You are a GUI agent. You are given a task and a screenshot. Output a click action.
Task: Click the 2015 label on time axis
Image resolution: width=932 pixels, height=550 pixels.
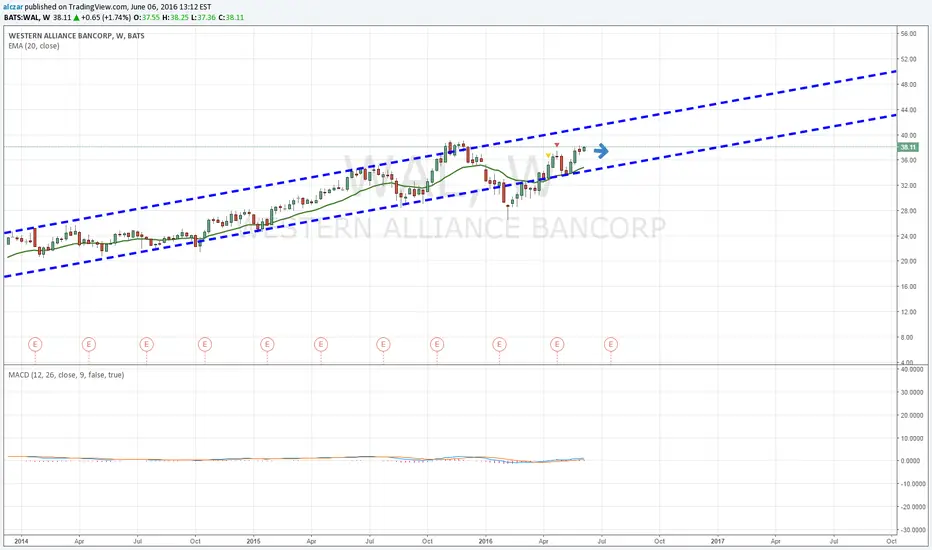(x=253, y=541)
